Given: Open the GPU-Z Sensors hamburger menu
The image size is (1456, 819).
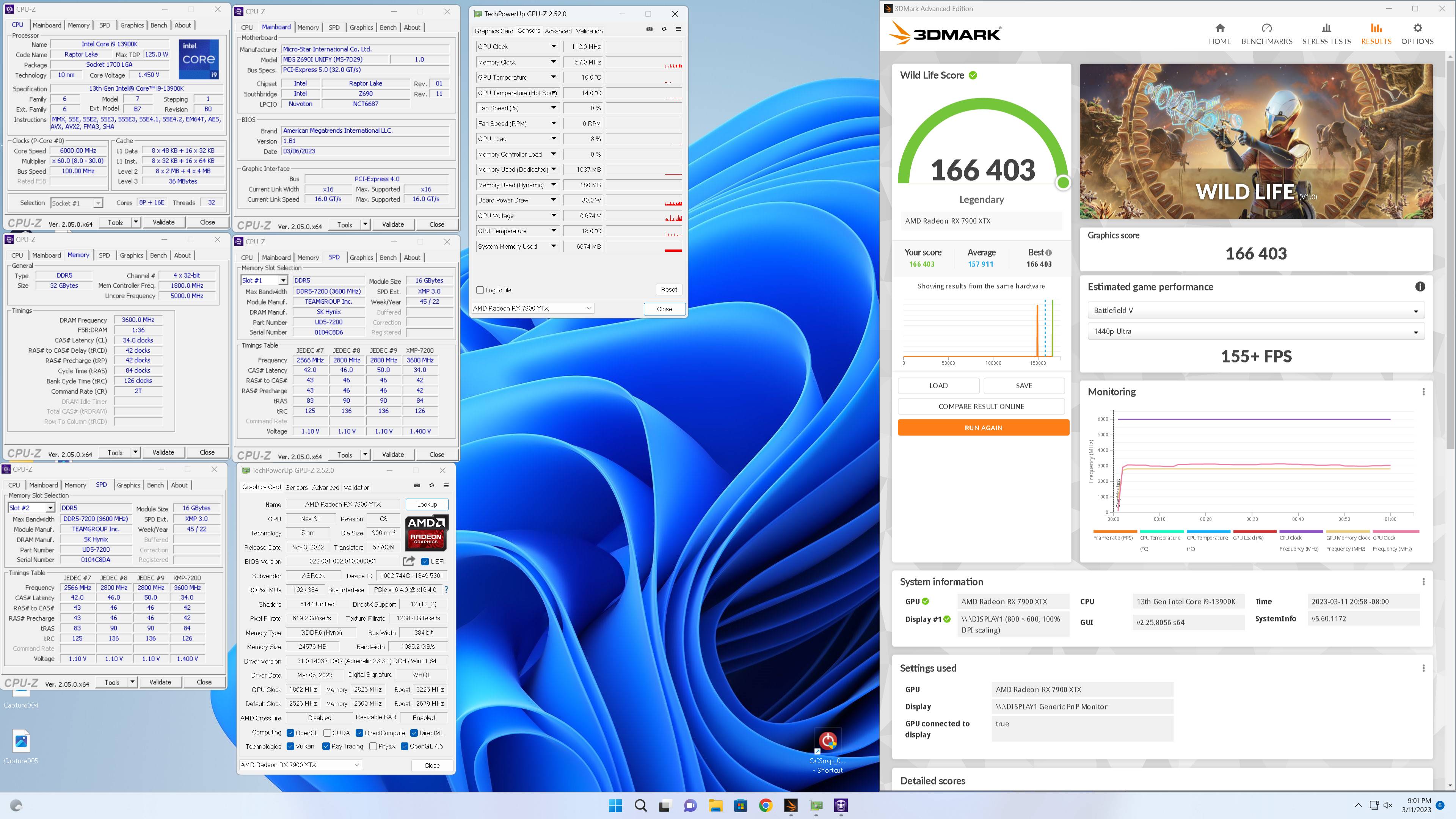Looking at the screenshot, I should (x=678, y=29).
